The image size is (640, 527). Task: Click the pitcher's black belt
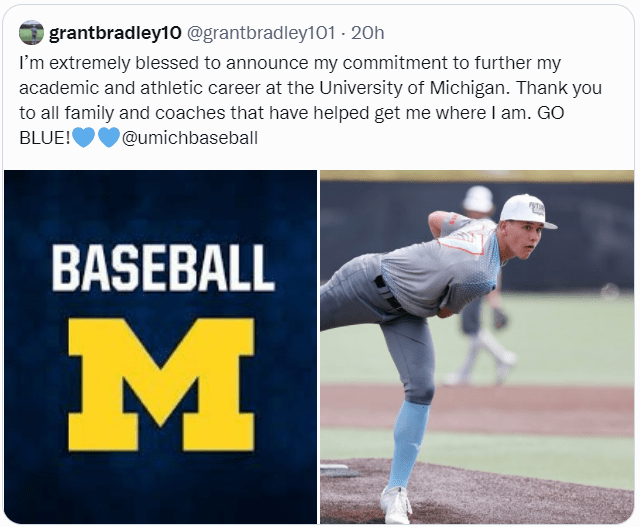click(388, 294)
